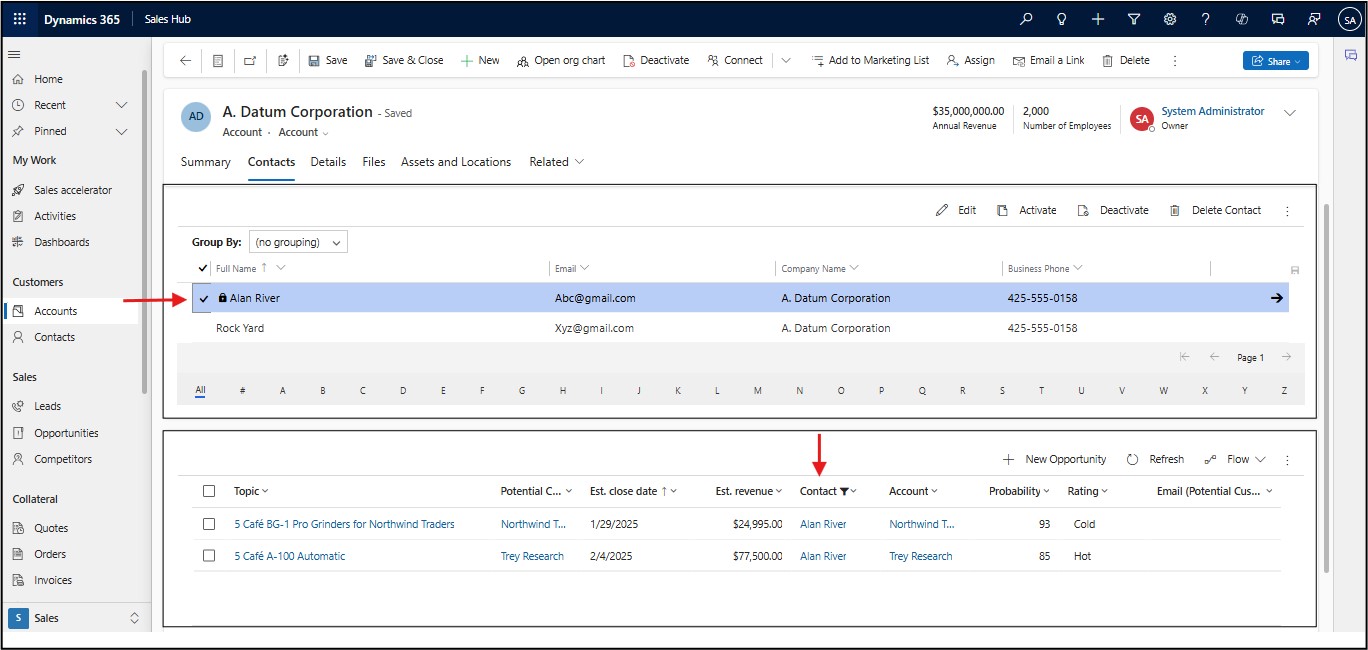Open the advanced find funnel icon
Viewport: 1368px width, 650px height.
pos(1134,19)
